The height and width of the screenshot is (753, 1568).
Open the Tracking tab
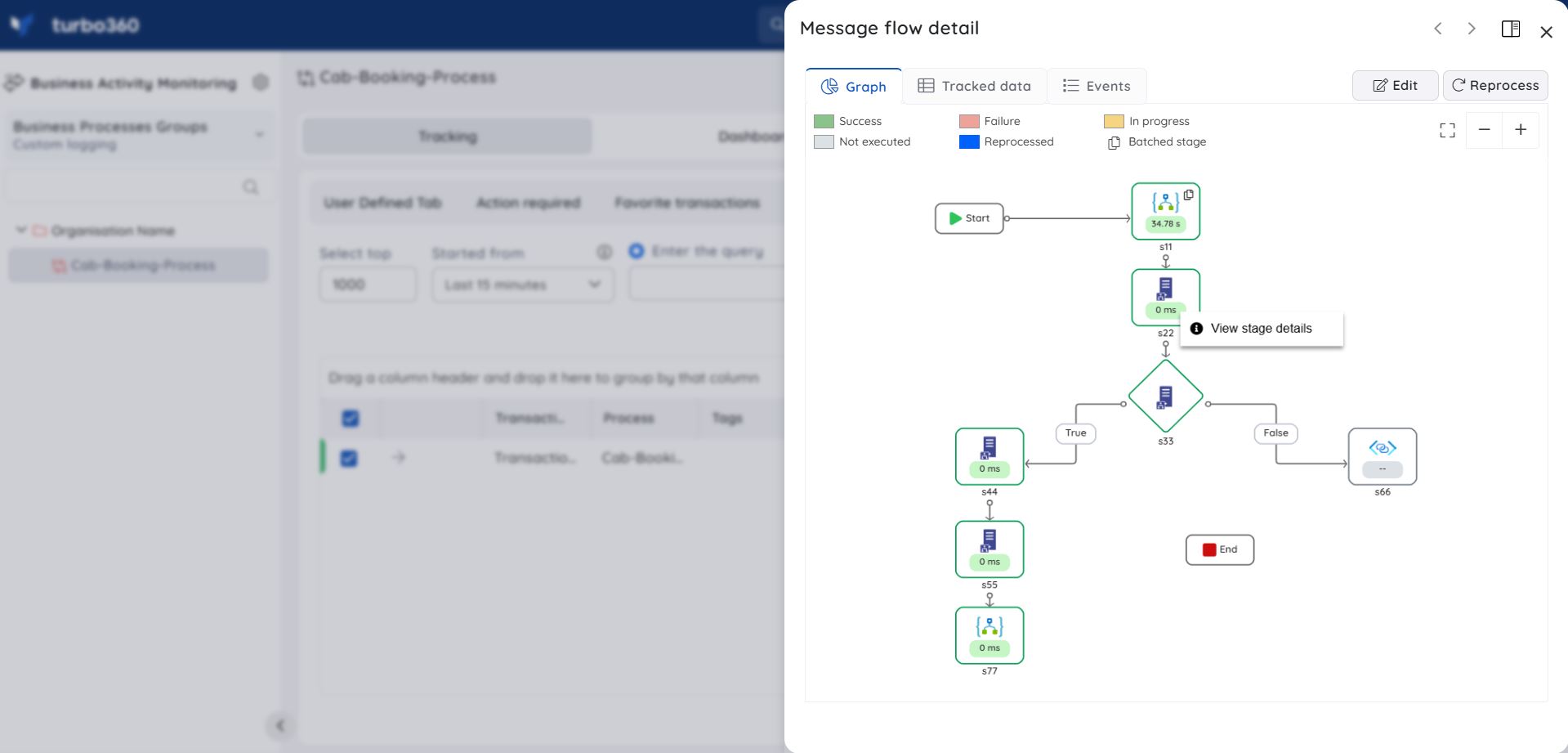point(447,137)
